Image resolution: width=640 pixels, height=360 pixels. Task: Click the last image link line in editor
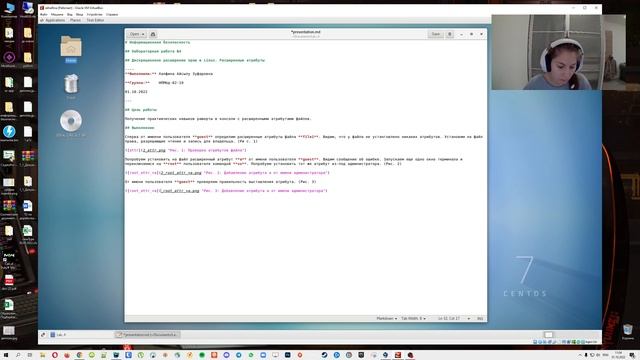pos(226,191)
